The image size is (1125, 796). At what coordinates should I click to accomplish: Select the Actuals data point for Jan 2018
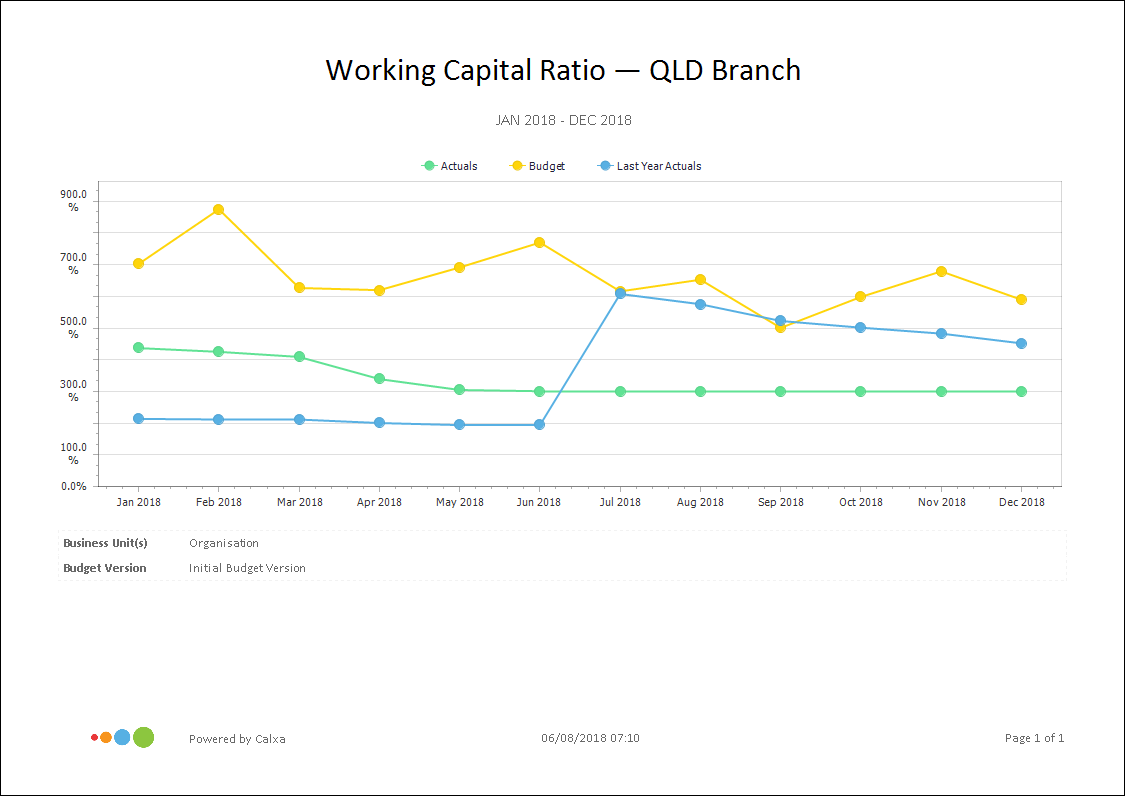pyautogui.click(x=138, y=347)
